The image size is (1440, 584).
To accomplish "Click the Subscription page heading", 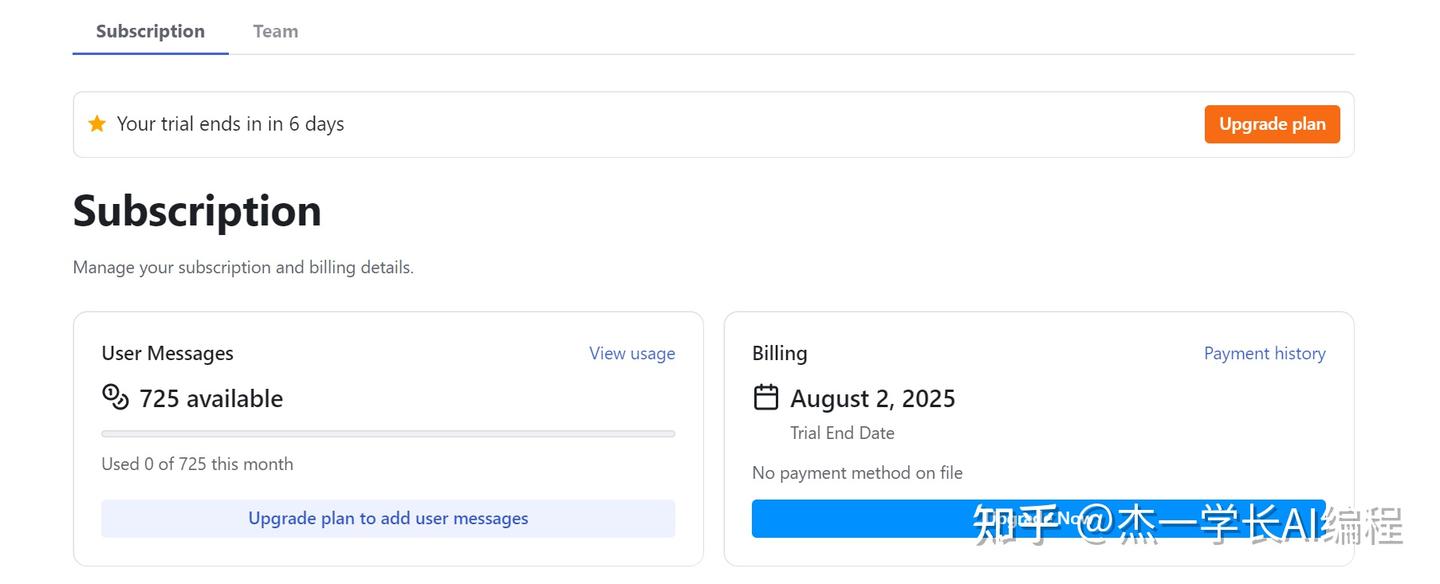I will click(196, 211).
